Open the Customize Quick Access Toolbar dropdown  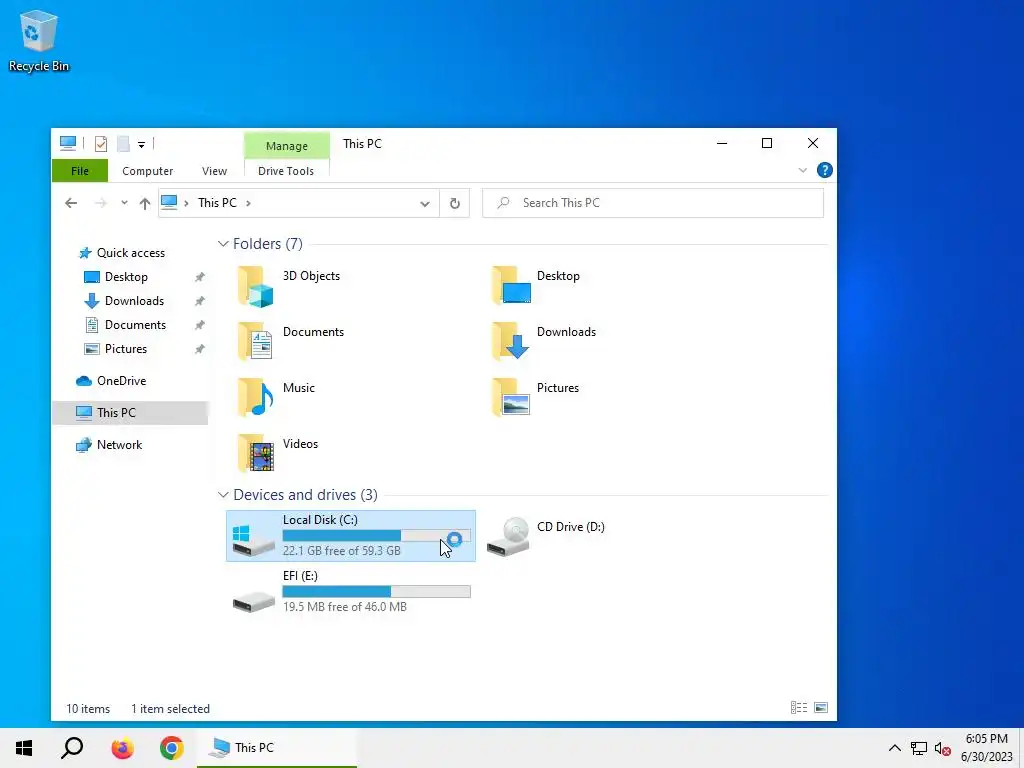(x=141, y=144)
